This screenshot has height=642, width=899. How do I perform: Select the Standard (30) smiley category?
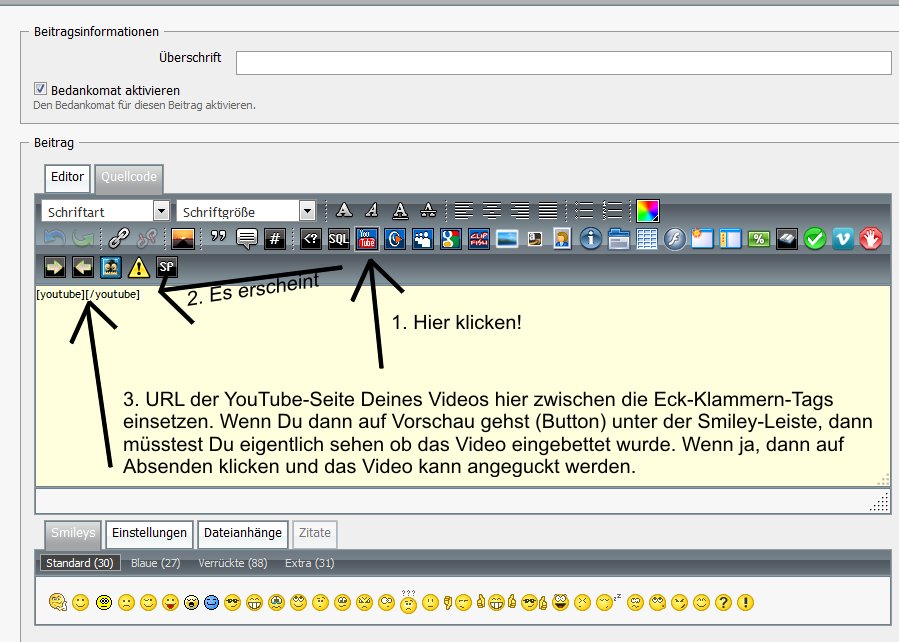(80, 563)
